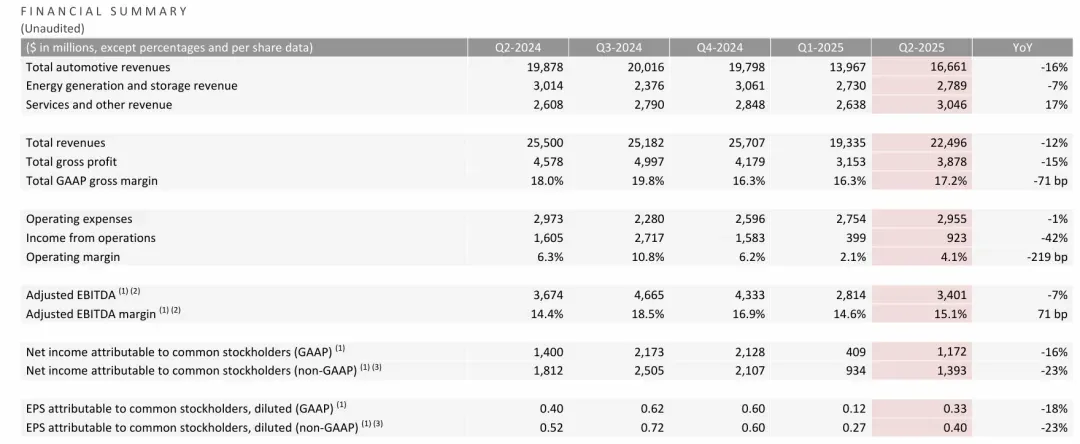Select the Services and other revenue 17% cell
The width and height of the screenshot is (1080, 444).
coord(1058,105)
